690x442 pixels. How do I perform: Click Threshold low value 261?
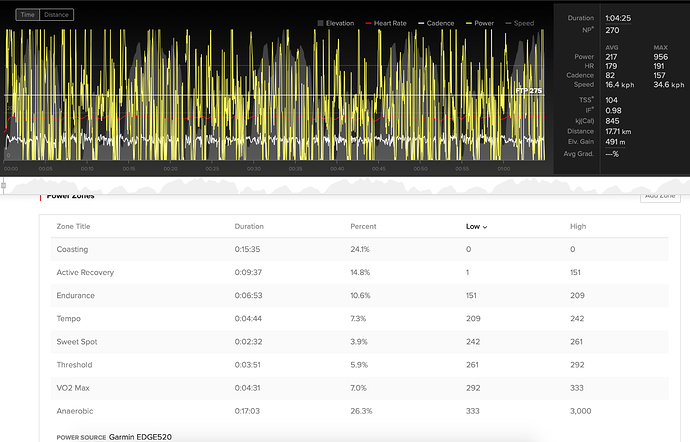[472, 365]
